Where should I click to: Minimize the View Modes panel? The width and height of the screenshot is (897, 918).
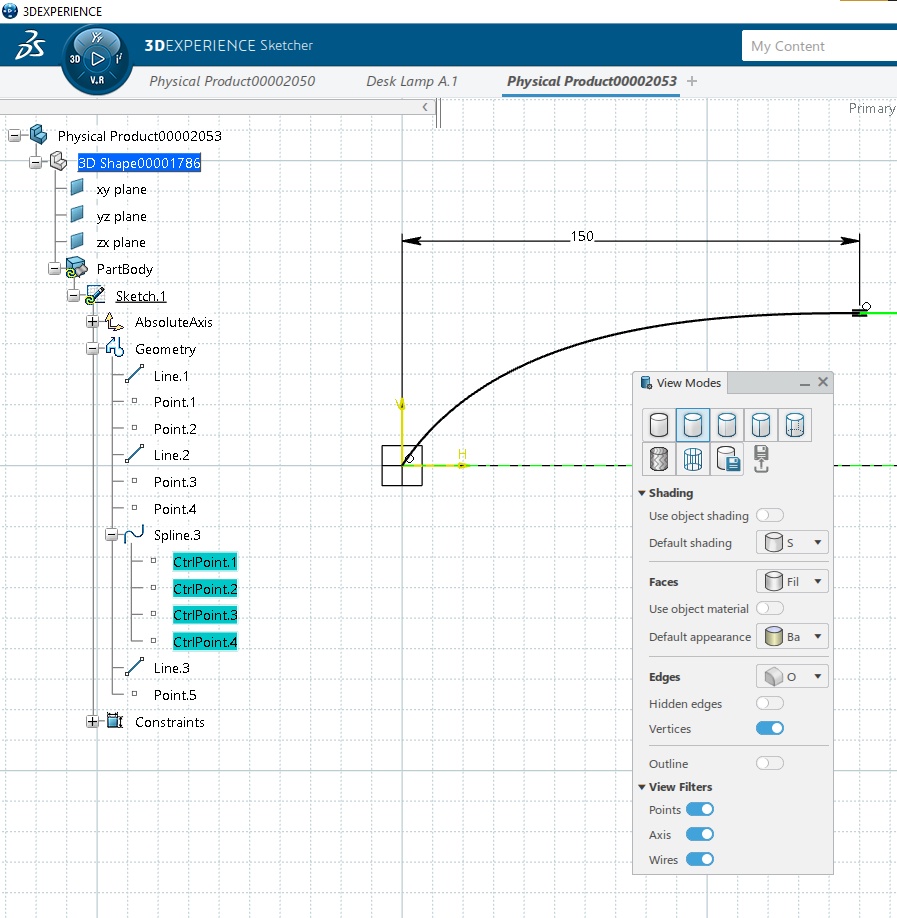(804, 383)
